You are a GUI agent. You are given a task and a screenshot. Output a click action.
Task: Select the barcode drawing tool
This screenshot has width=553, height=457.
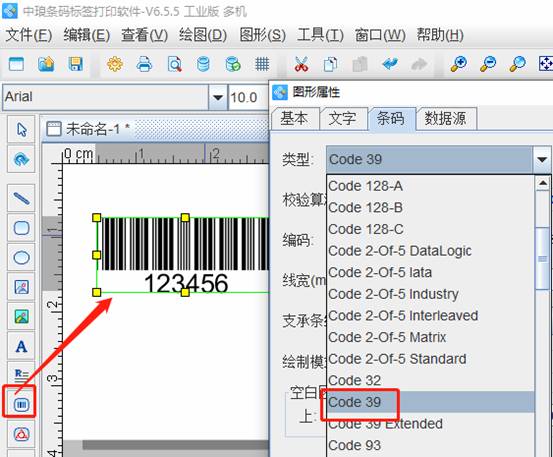[x=21, y=404]
